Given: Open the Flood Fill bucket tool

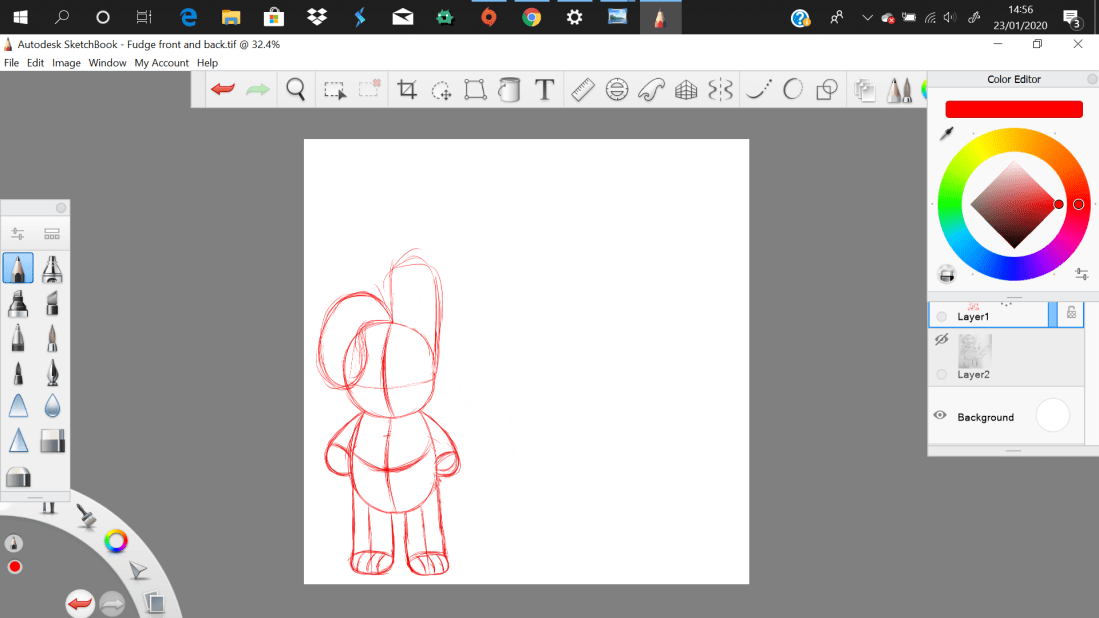Looking at the screenshot, I should (x=510, y=90).
